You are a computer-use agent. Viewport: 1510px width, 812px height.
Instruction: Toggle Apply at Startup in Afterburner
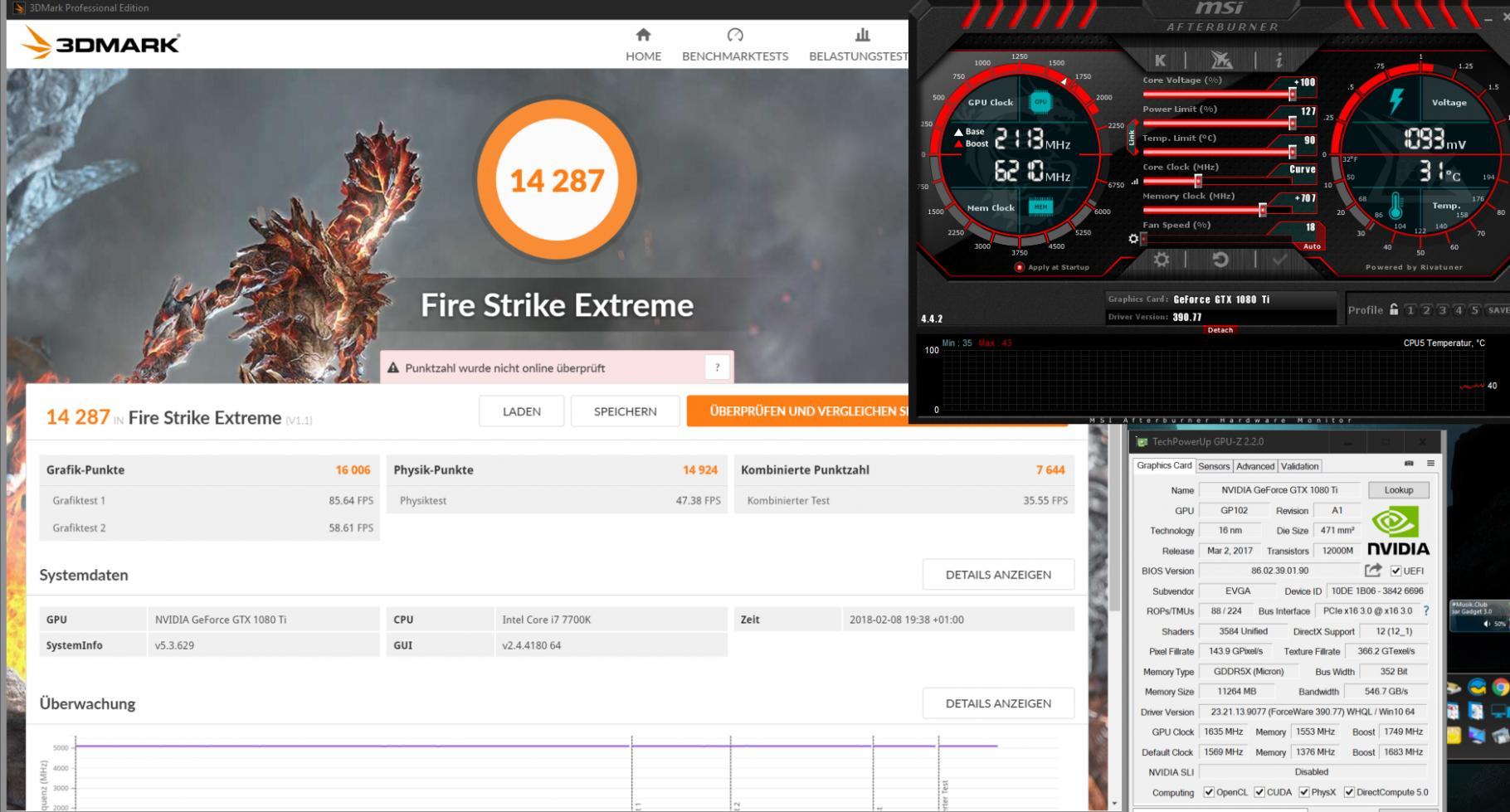pyautogui.click(x=1019, y=267)
